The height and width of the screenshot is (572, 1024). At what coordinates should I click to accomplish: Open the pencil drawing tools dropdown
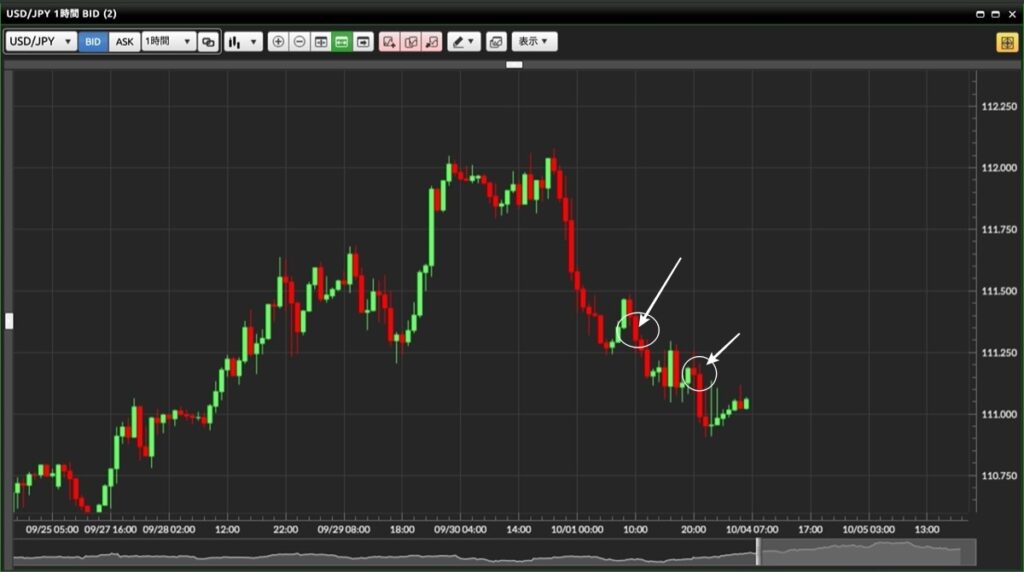pyautogui.click(x=464, y=42)
